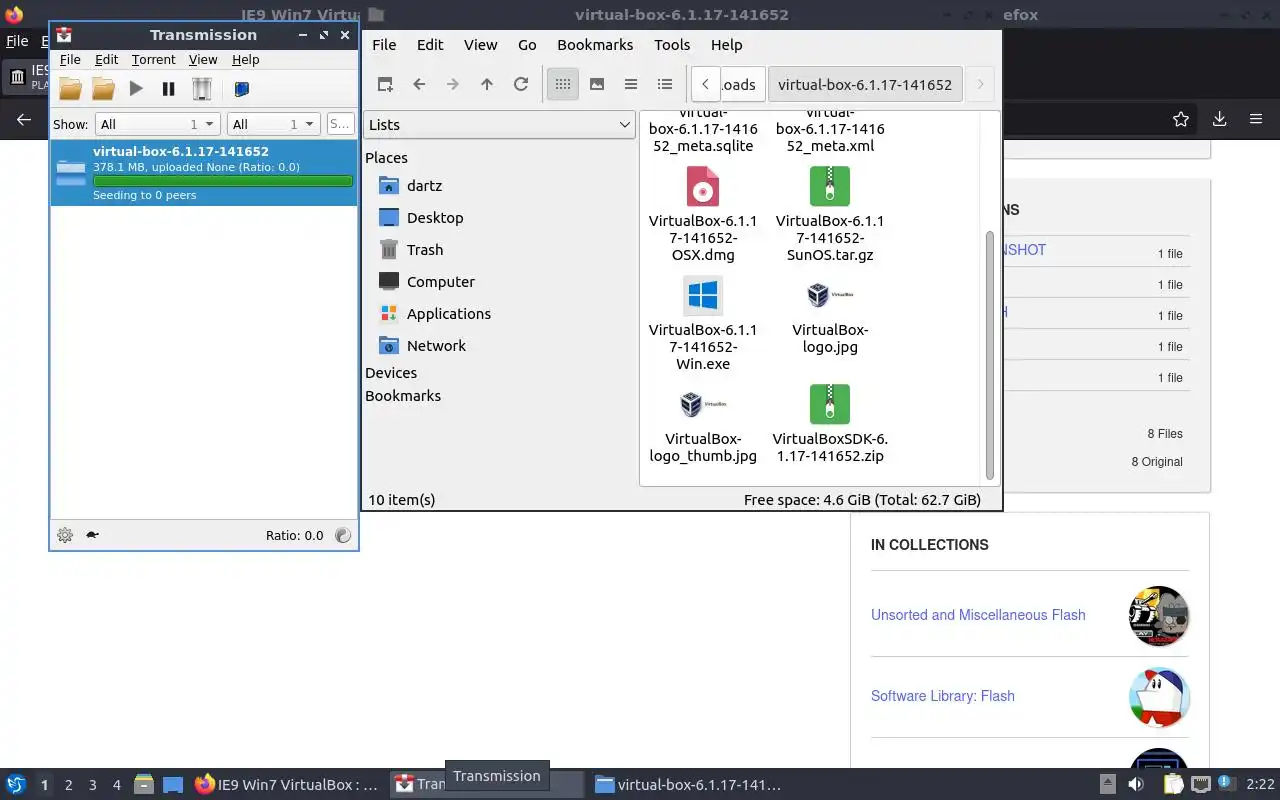This screenshot has width=1280, height=800.
Task: Select the virtual-box-6.1.17-141652 path button
Action: point(865,85)
